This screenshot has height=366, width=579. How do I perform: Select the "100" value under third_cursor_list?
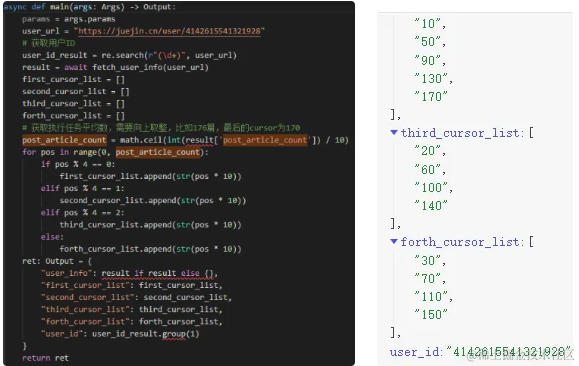pos(433,188)
